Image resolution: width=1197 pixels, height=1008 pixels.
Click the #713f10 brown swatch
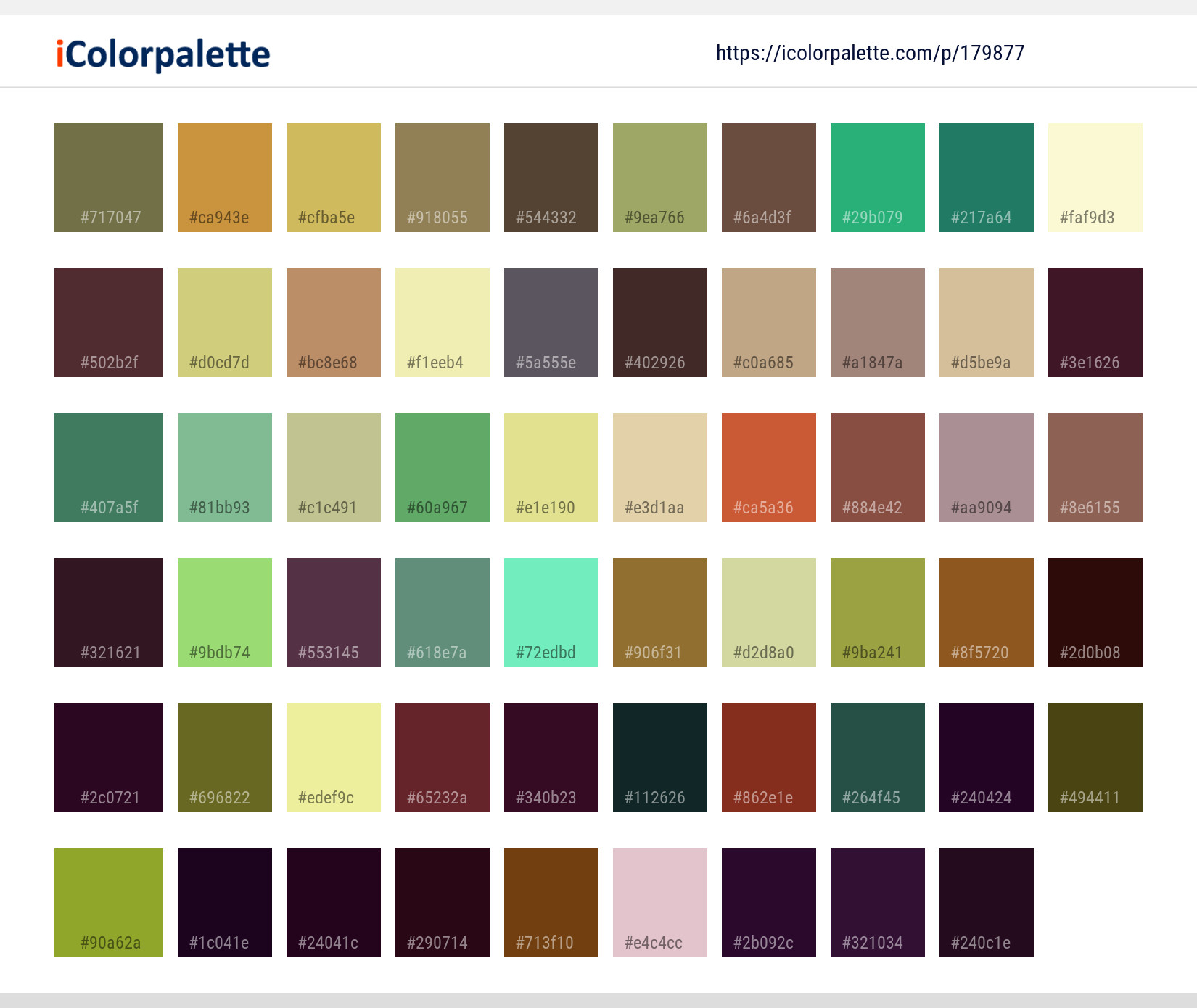551,902
